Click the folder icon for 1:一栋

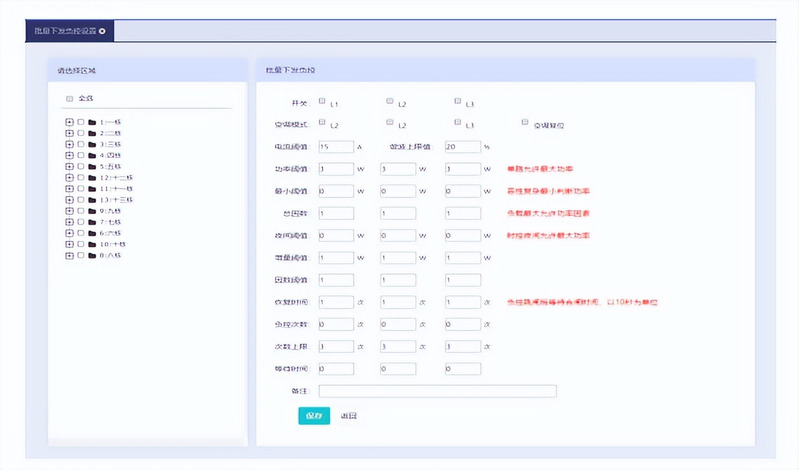coord(92,122)
